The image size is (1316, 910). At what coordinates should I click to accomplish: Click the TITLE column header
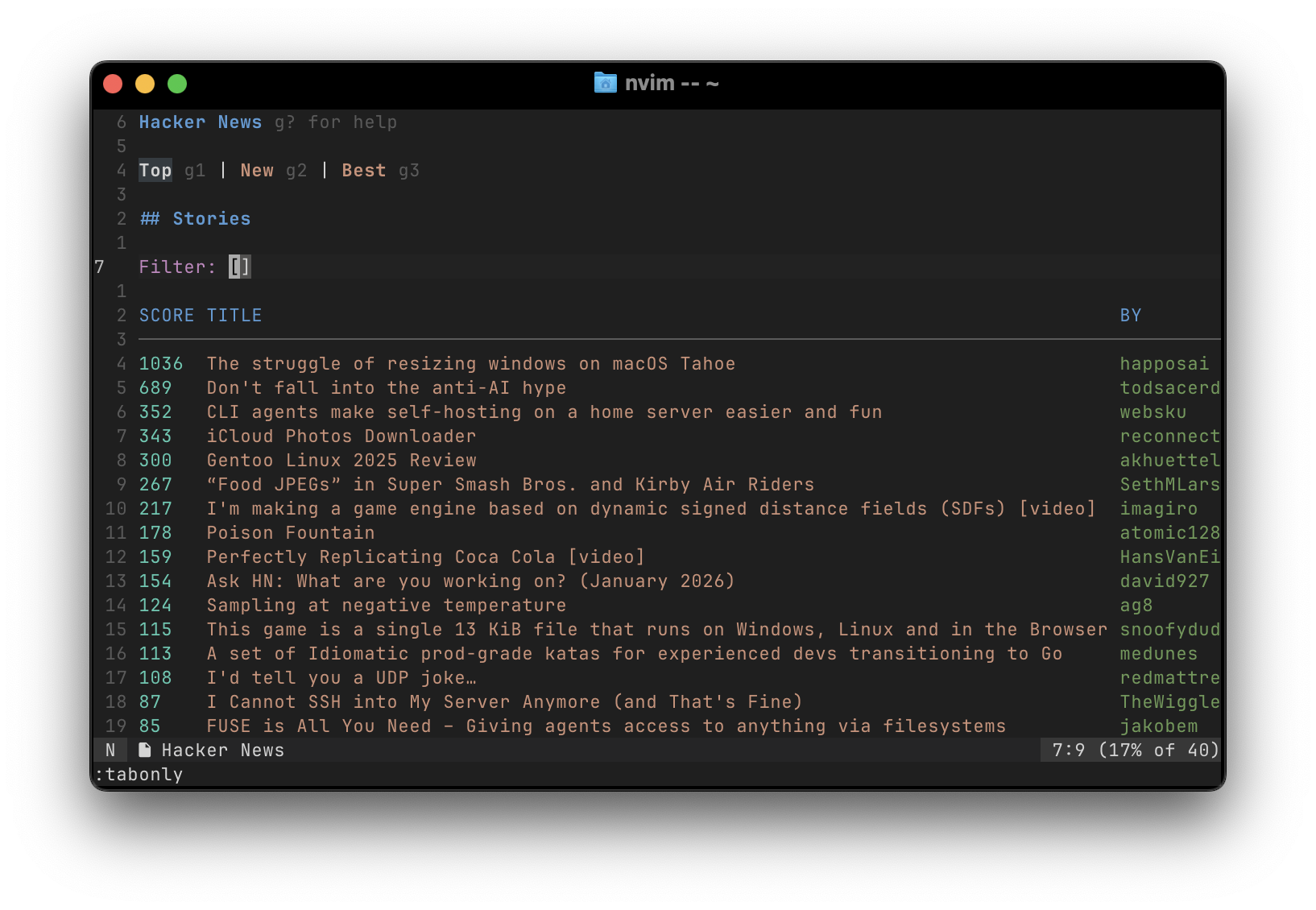(234, 315)
